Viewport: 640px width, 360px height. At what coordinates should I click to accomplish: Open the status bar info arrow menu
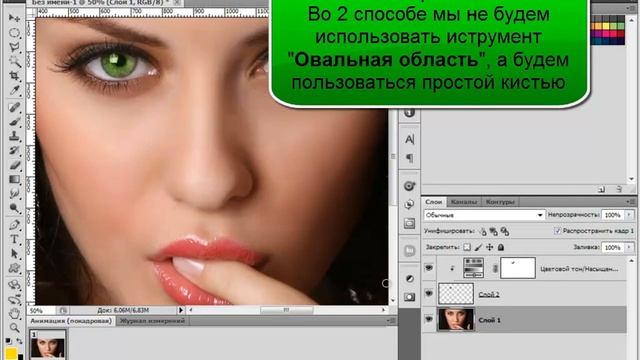(181, 310)
